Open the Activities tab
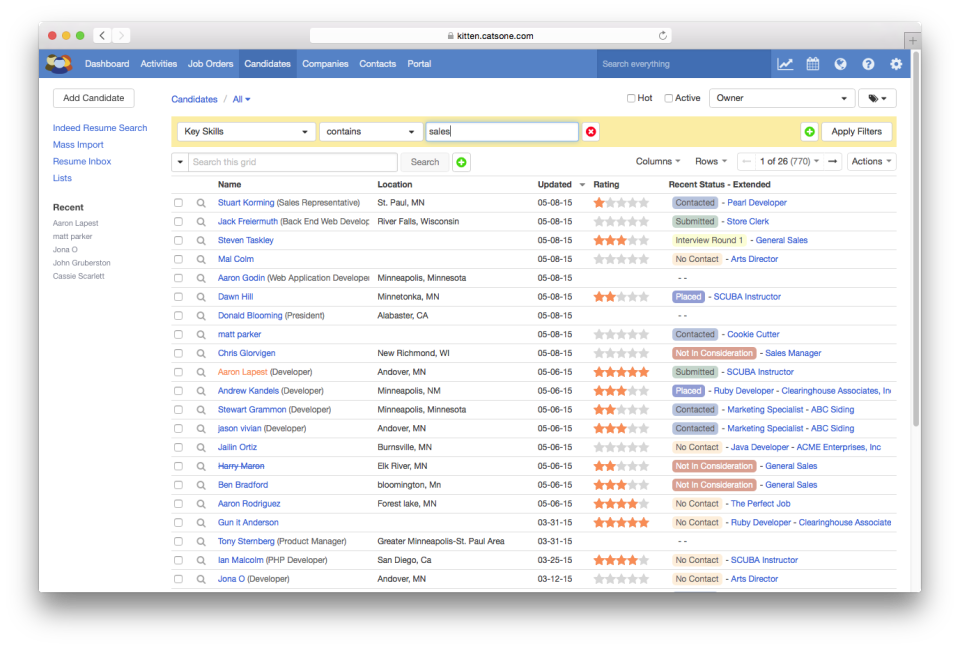960x648 pixels. (159, 64)
